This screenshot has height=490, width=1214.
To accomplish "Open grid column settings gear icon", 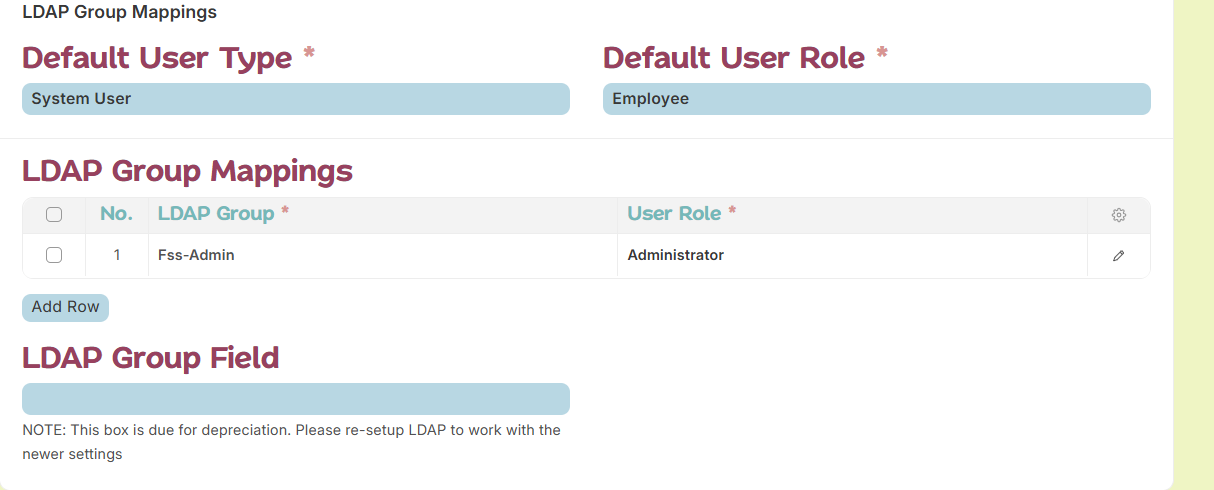I will 1118,215.
